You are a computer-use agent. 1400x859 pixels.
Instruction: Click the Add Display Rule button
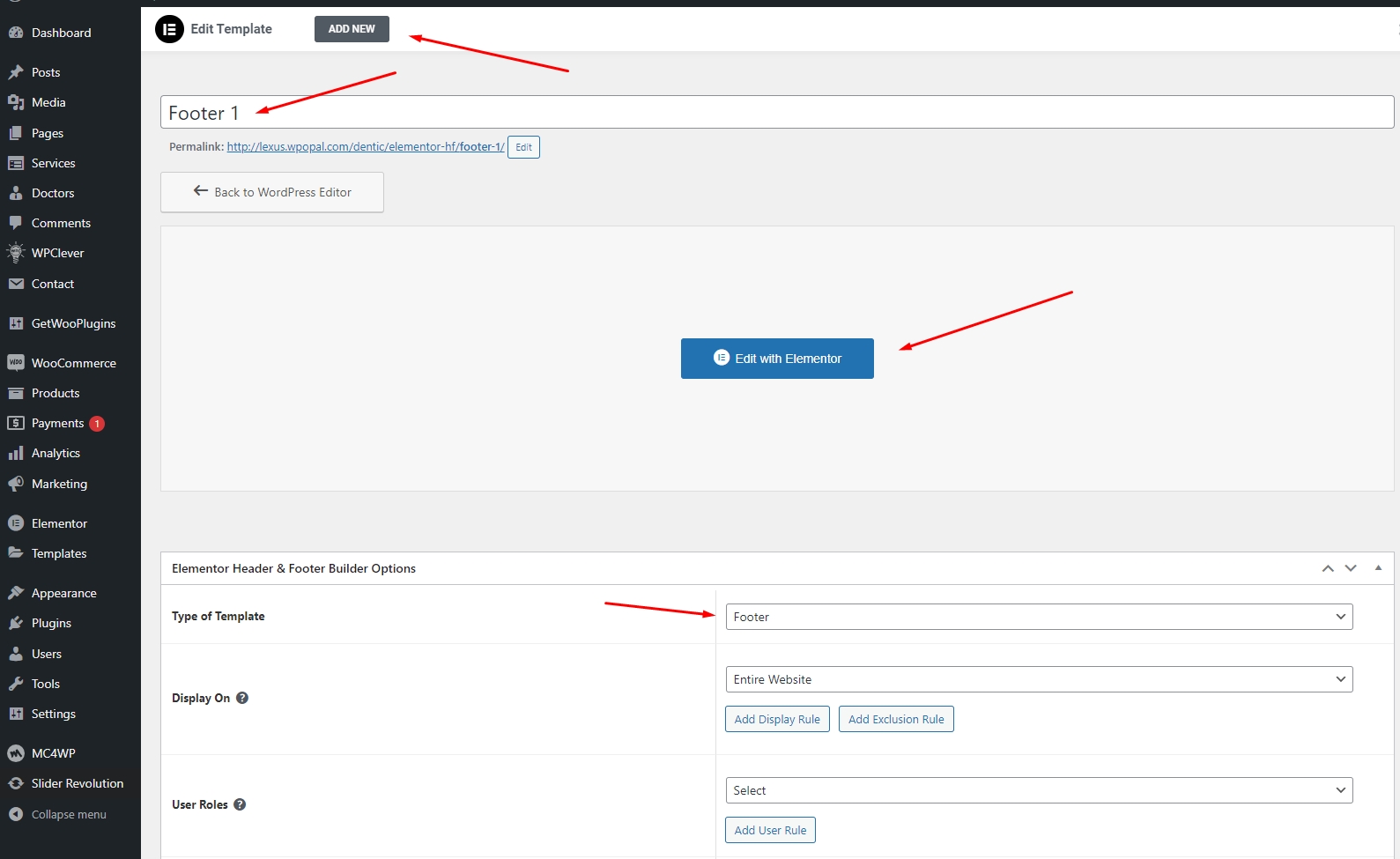point(777,719)
